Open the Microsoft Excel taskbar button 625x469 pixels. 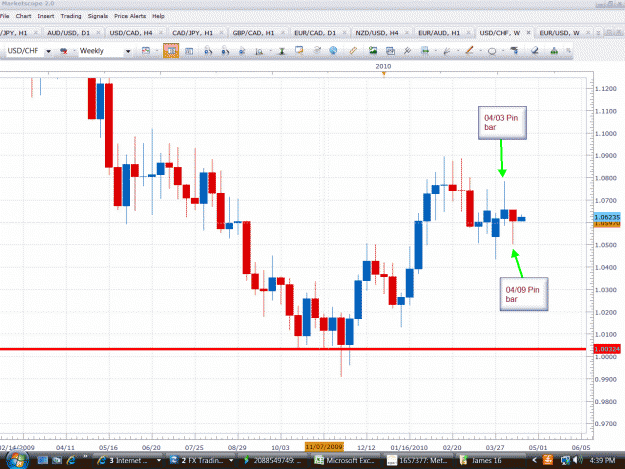(346, 461)
